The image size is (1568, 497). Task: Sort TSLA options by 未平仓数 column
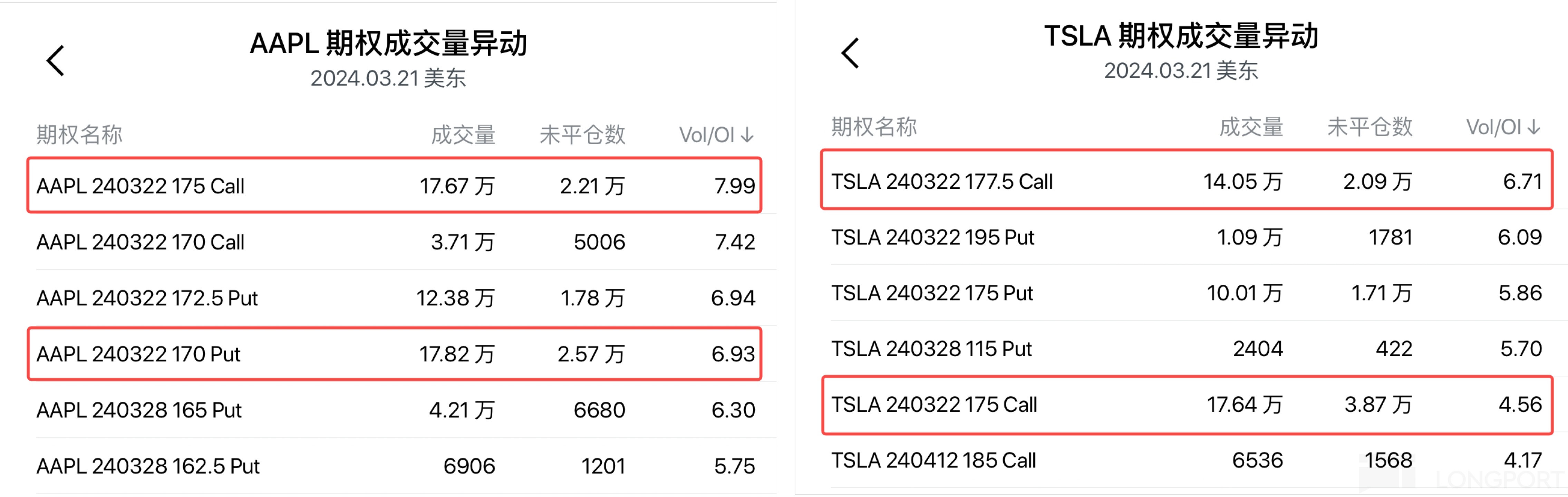click(1369, 127)
